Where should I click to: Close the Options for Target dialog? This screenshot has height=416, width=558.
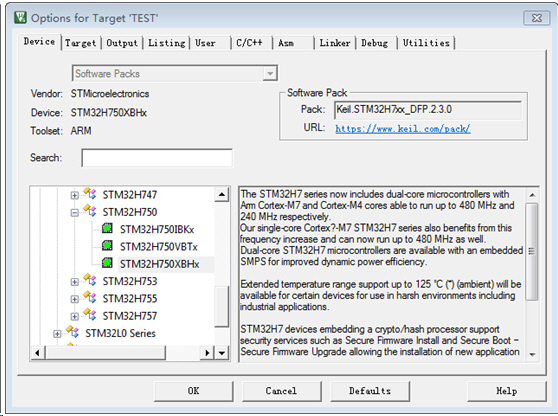[537, 18]
